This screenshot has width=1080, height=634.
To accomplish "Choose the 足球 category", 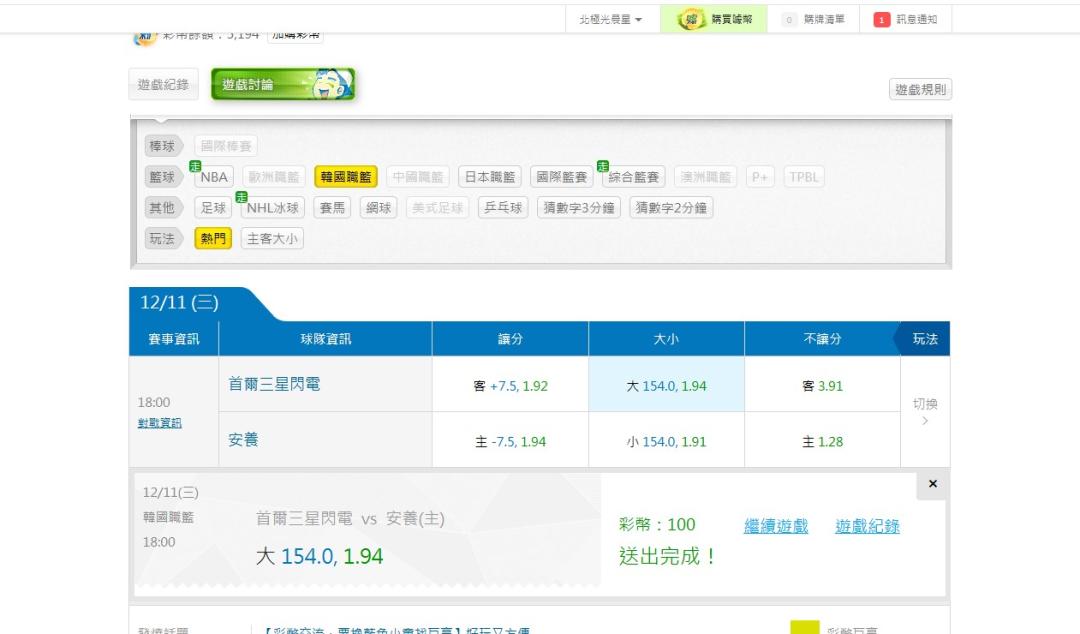I will point(214,208).
